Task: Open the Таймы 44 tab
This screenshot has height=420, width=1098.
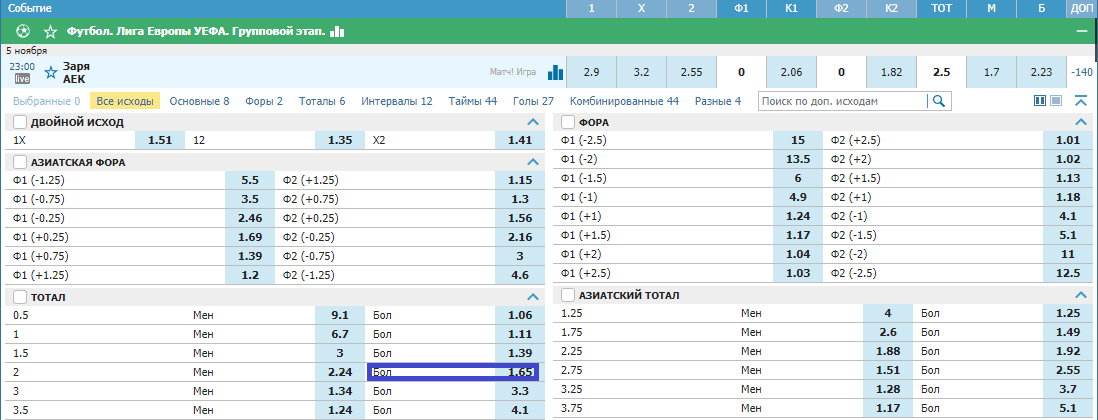Action: pos(473,101)
